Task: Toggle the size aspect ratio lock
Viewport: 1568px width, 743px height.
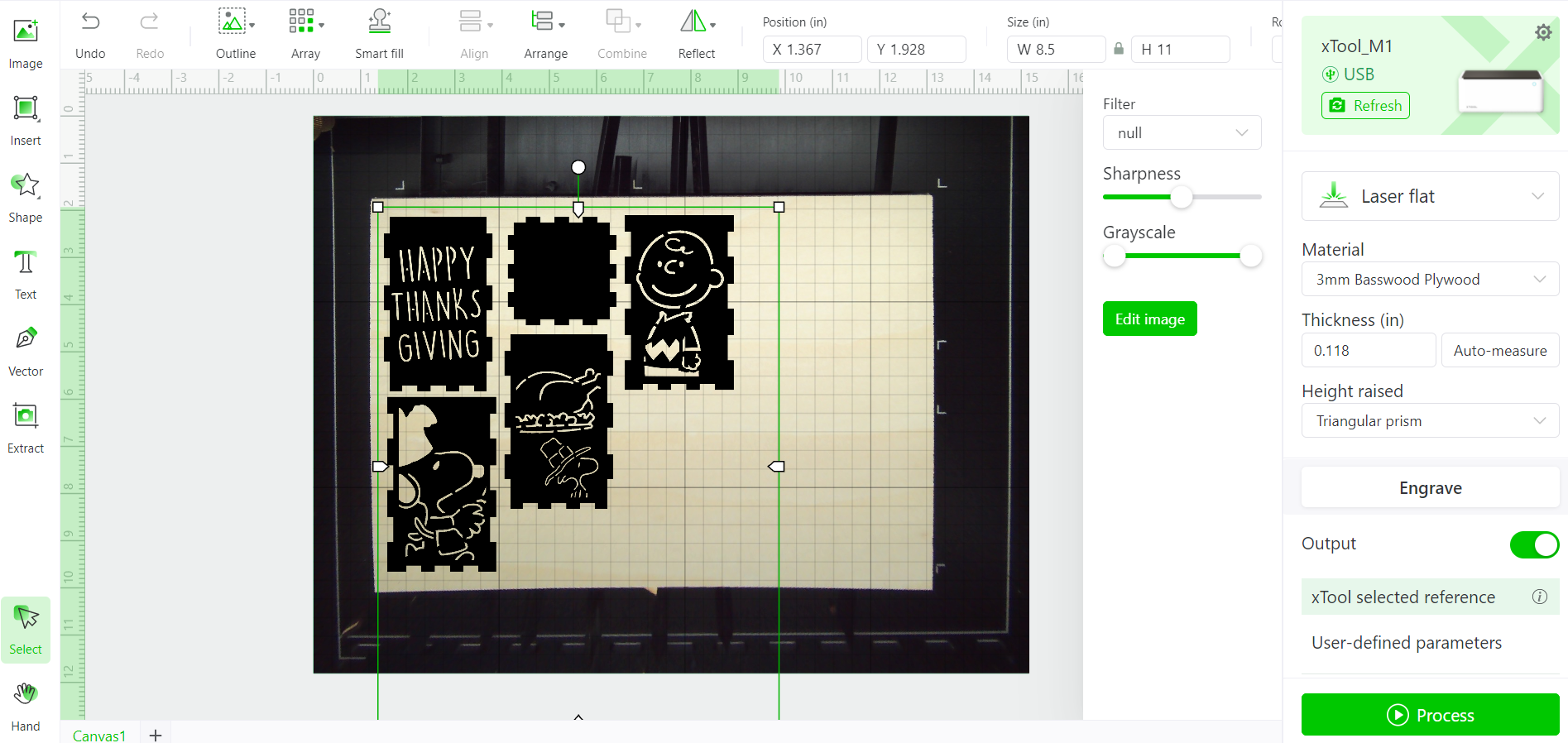Action: [1119, 49]
